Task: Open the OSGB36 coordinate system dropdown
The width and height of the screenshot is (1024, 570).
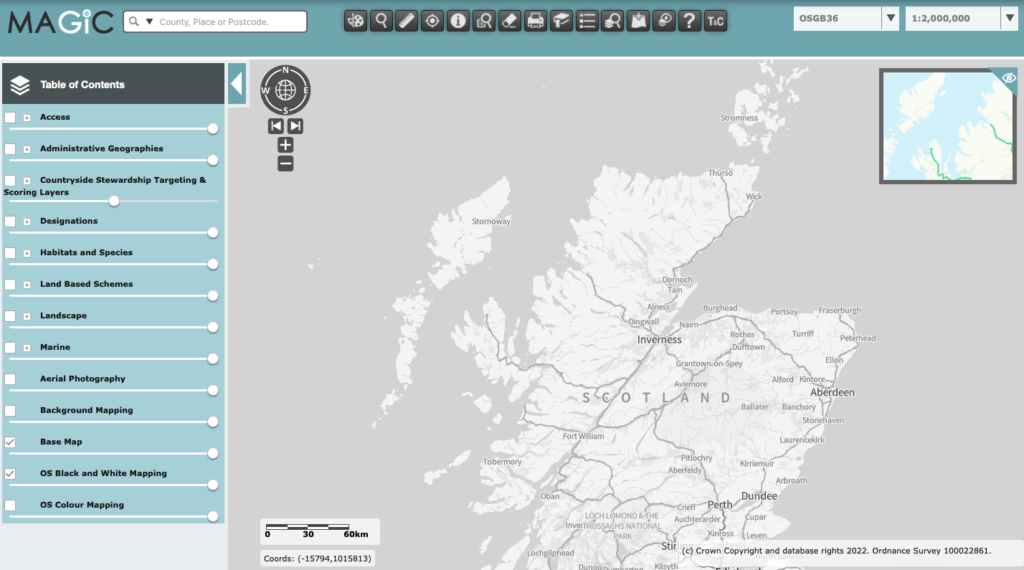Action: point(890,18)
